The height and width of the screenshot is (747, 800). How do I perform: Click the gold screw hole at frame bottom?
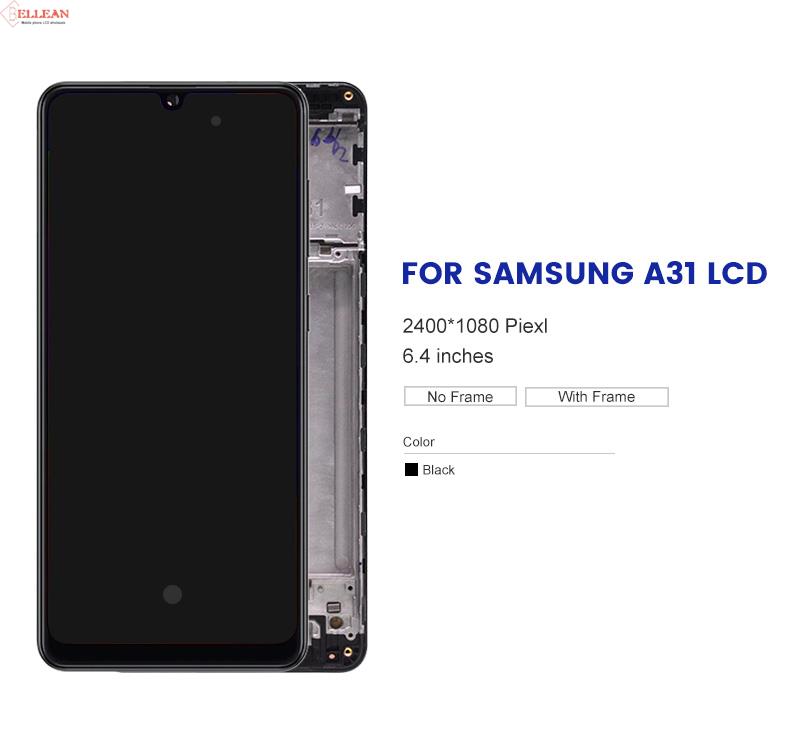(x=348, y=652)
